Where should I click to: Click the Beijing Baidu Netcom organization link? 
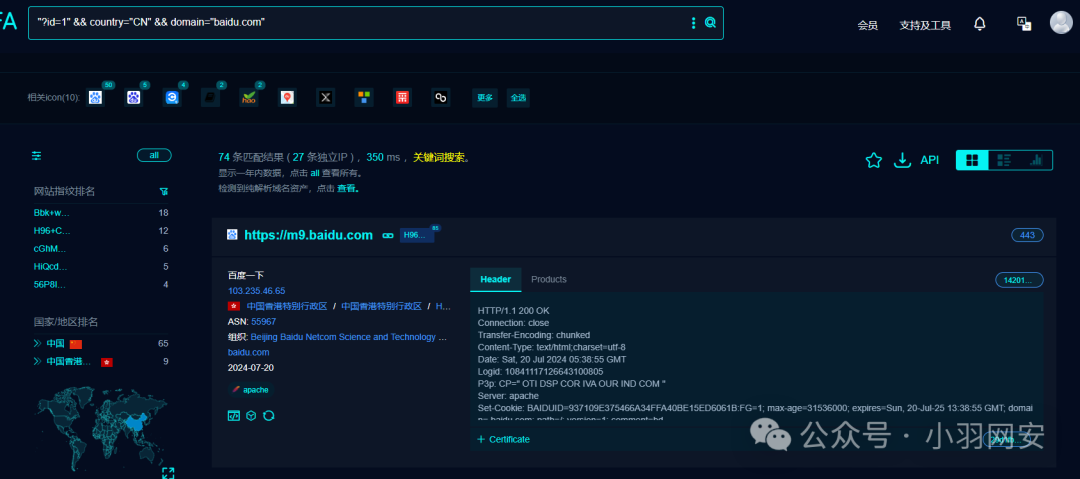click(x=349, y=337)
